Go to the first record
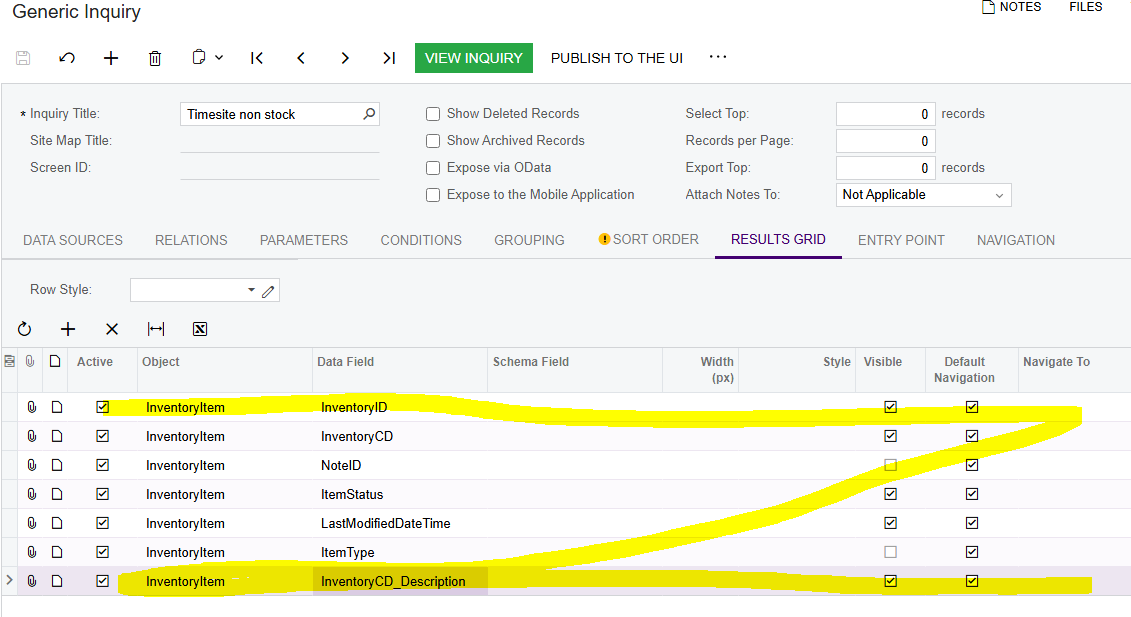Image resolution: width=1131 pixels, height=617 pixels. (257, 58)
